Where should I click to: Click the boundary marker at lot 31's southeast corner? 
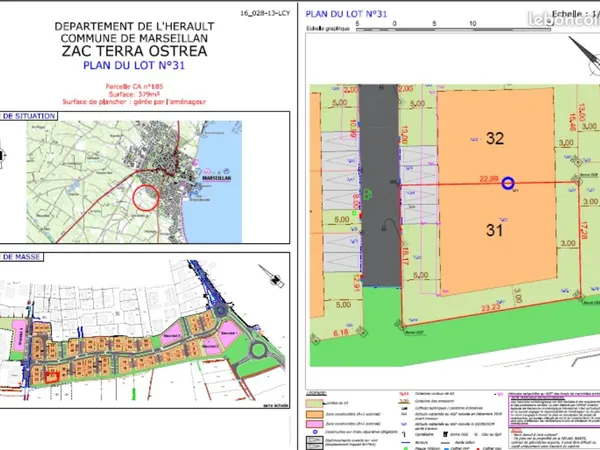580,296
